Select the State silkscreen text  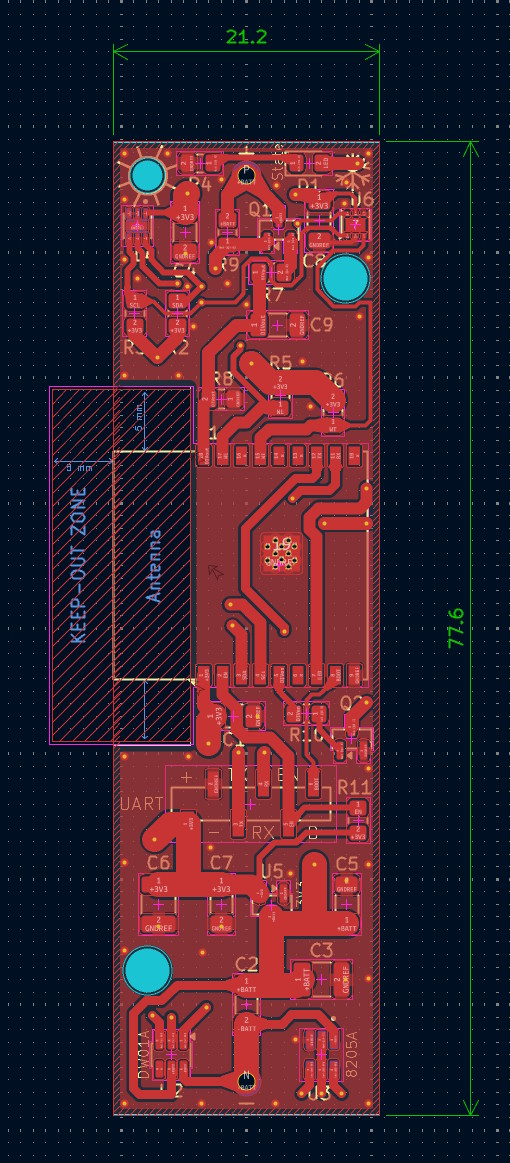coord(278,161)
